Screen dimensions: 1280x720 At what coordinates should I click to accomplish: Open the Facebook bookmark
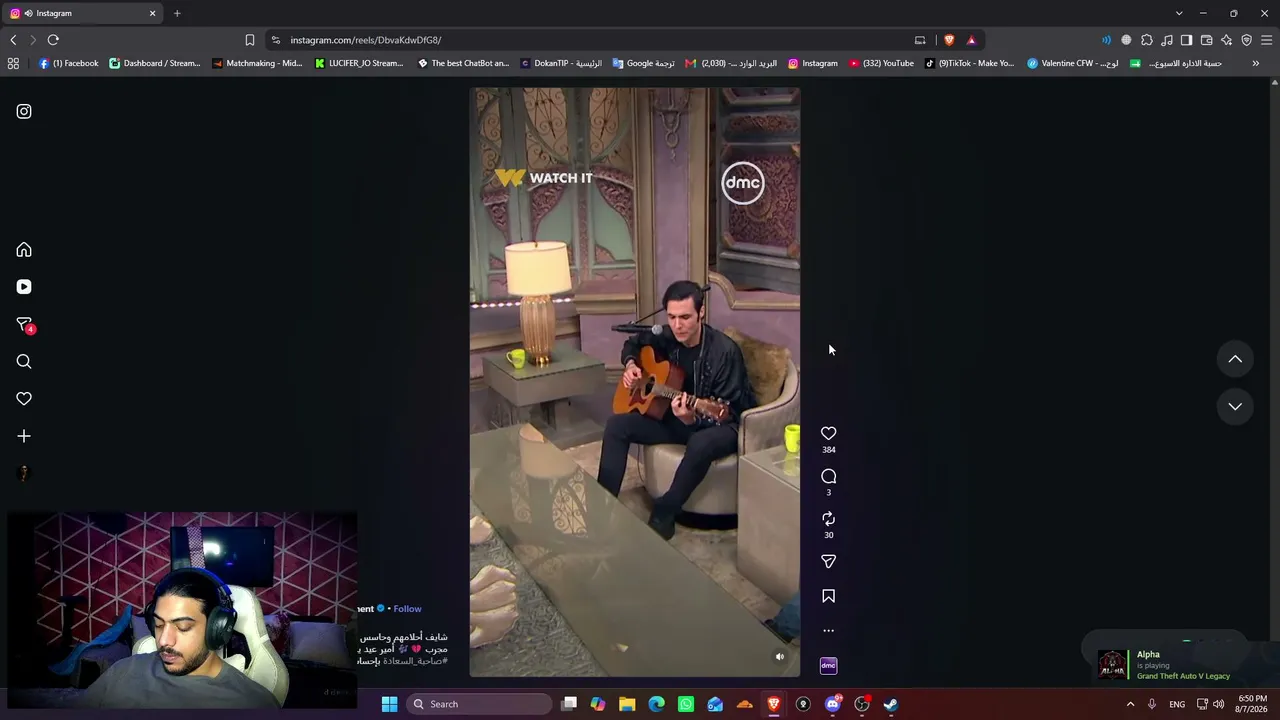coord(68,63)
